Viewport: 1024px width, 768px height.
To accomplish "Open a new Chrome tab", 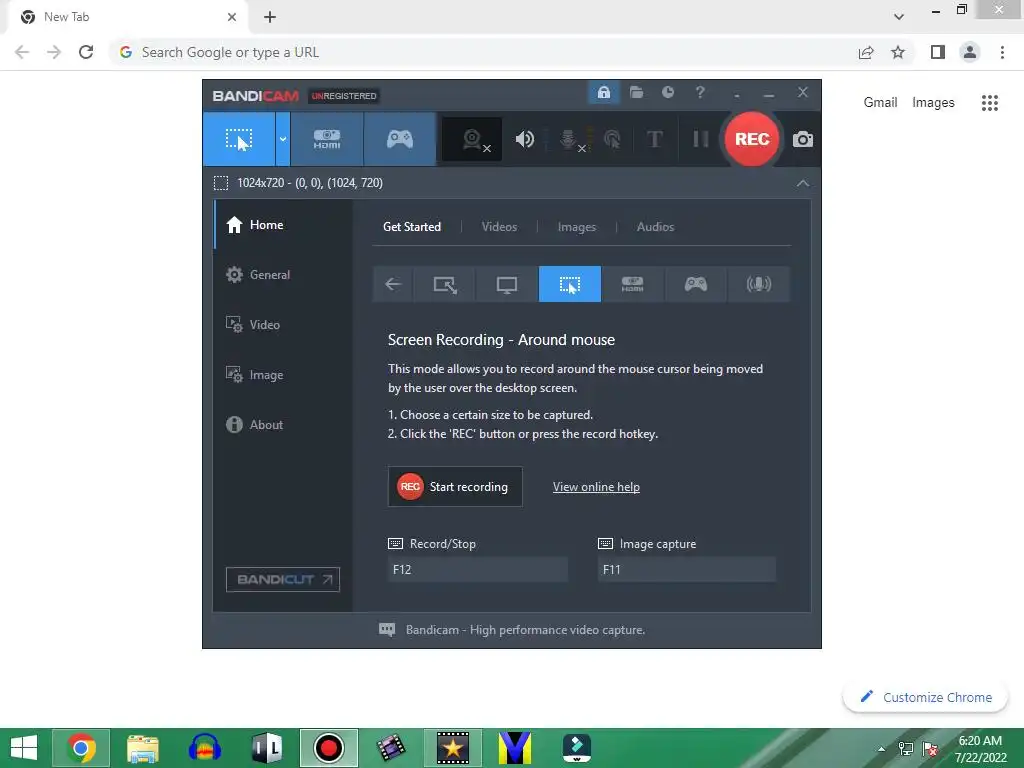I will [x=270, y=17].
